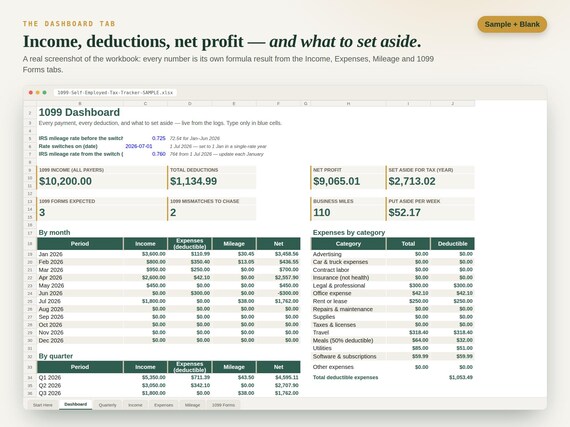Click the 1099 Forms Expected value 3
570x427 pixels.
[x=42, y=213]
